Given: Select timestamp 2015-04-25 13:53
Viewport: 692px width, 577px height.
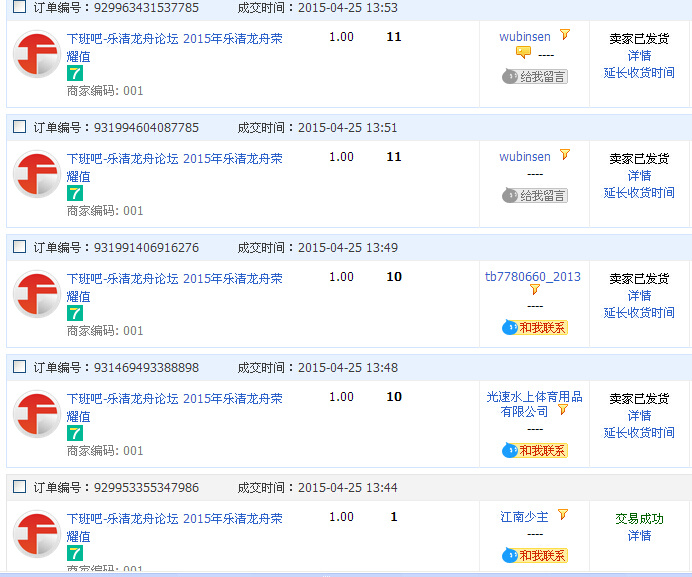Looking at the screenshot, I should (x=348, y=8).
